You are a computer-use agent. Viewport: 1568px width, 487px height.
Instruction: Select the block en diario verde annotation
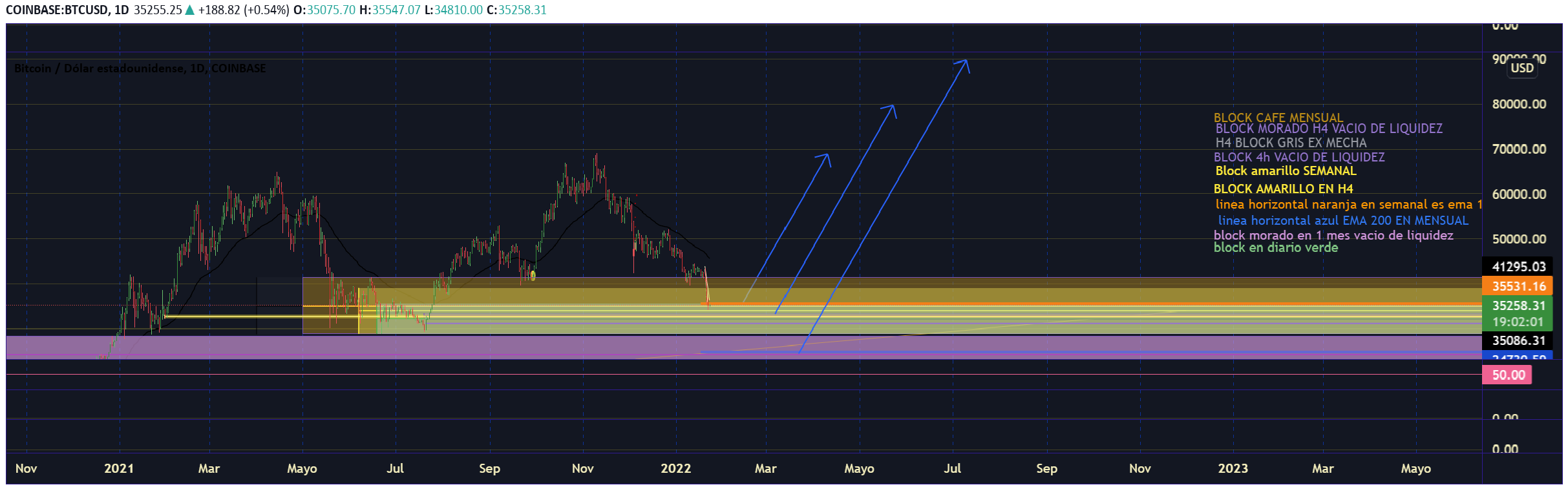(x=1276, y=248)
